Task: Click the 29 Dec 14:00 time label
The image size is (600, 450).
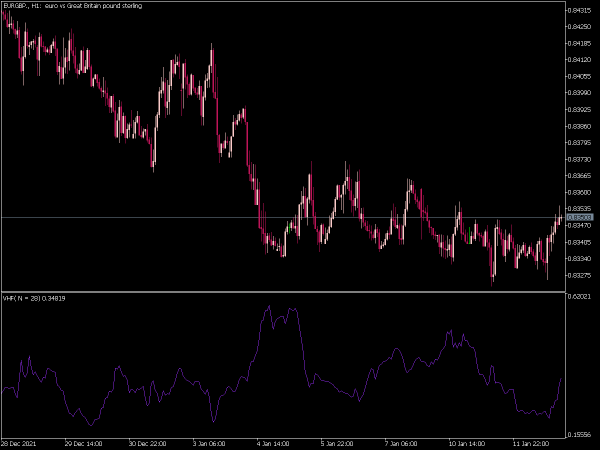Action: pyautogui.click(x=83, y=444)
